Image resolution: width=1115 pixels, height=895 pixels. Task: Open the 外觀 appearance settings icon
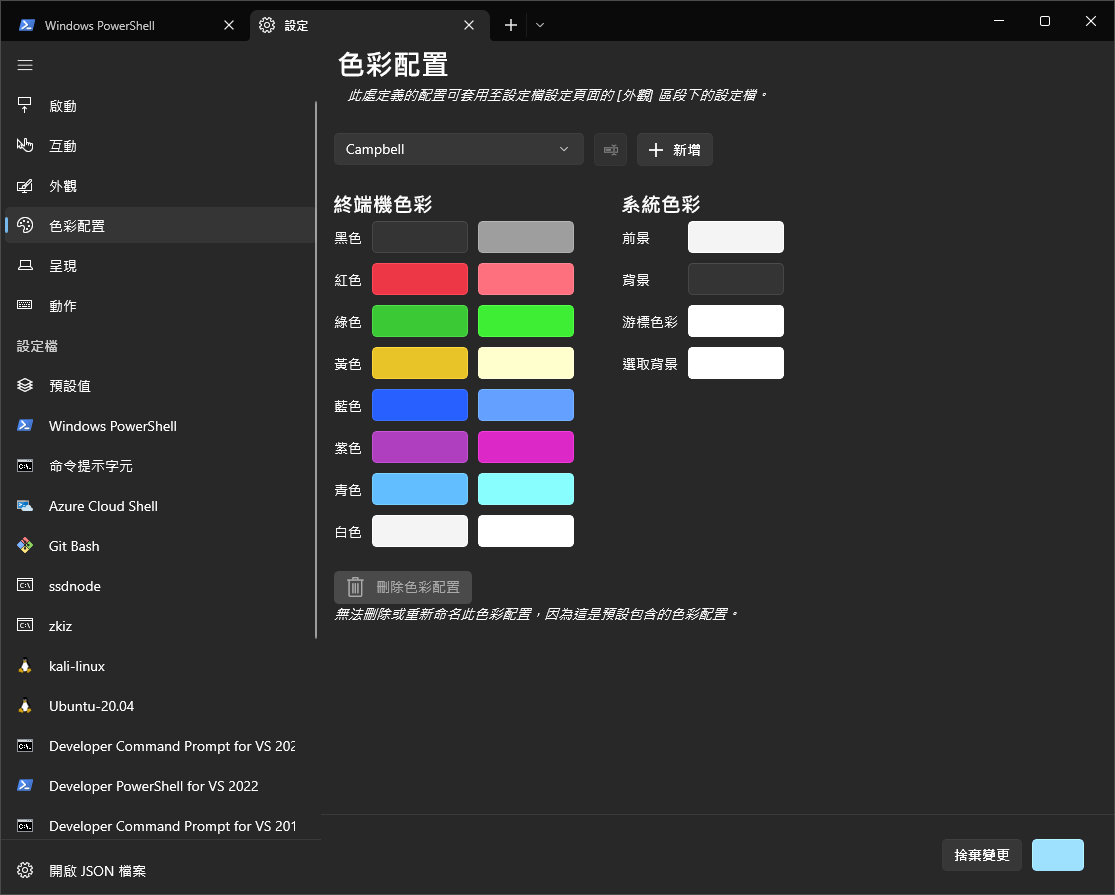coord(25,186)
